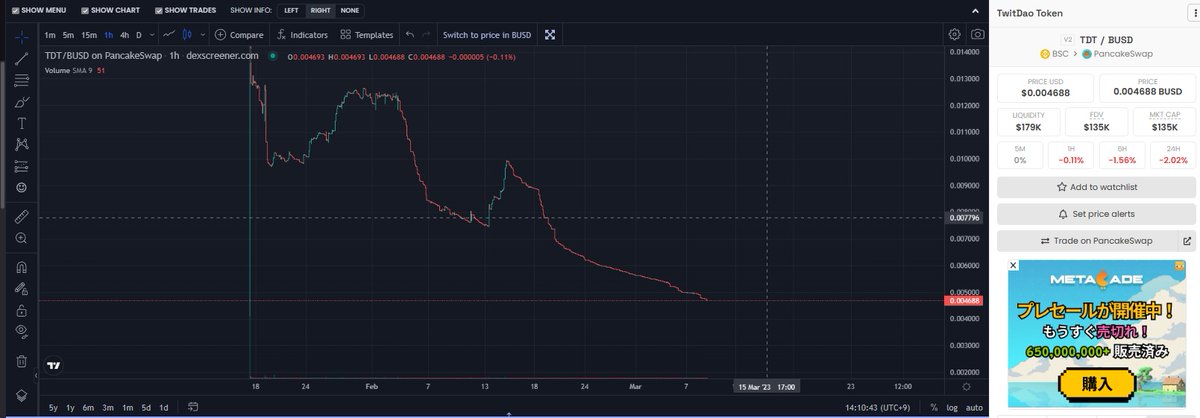Take a chart snapshot with camera icon
1200x418 pixels.
point(977,34)
